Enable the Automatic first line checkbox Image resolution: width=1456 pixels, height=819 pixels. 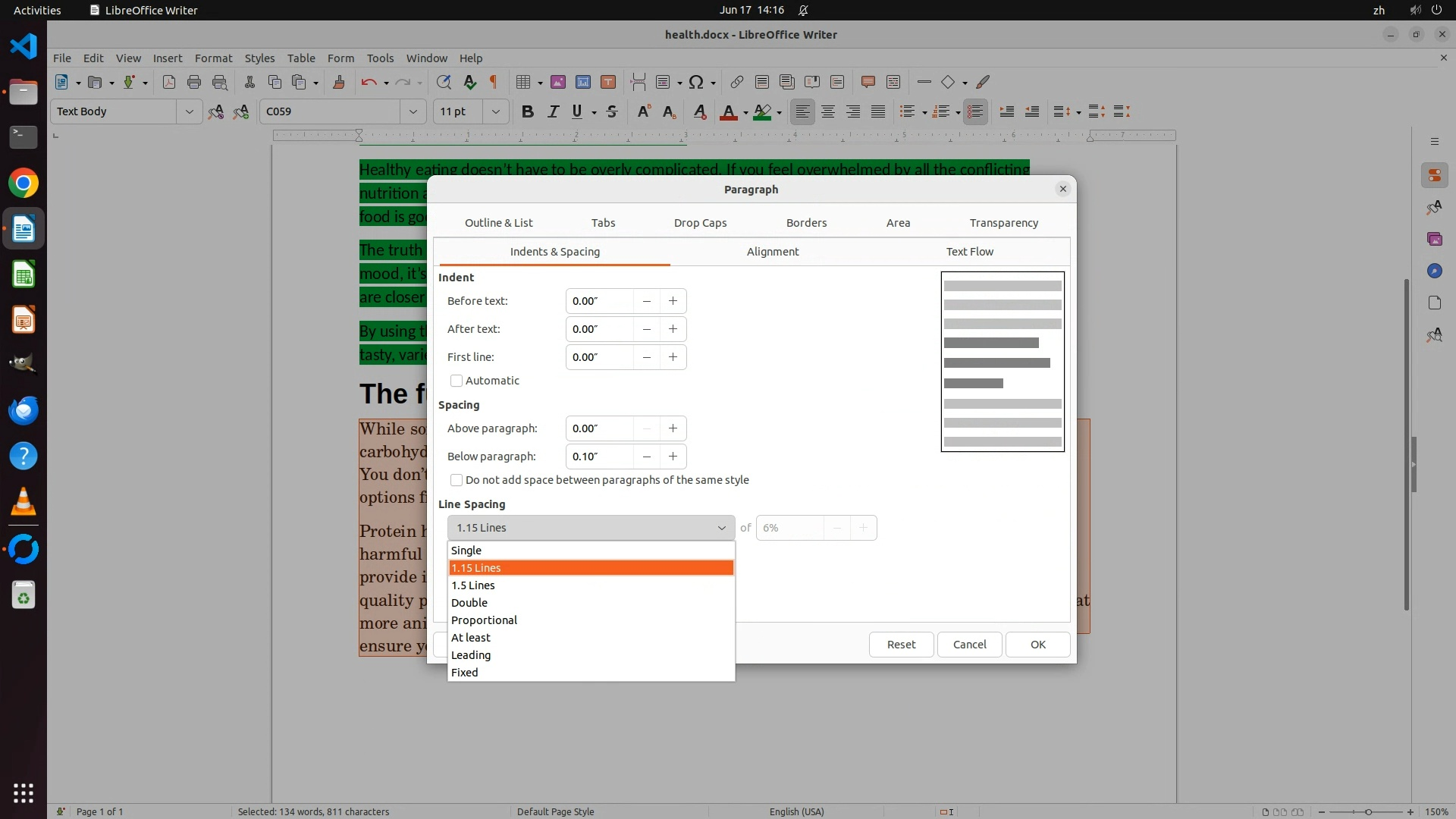(x=457, y=381)
